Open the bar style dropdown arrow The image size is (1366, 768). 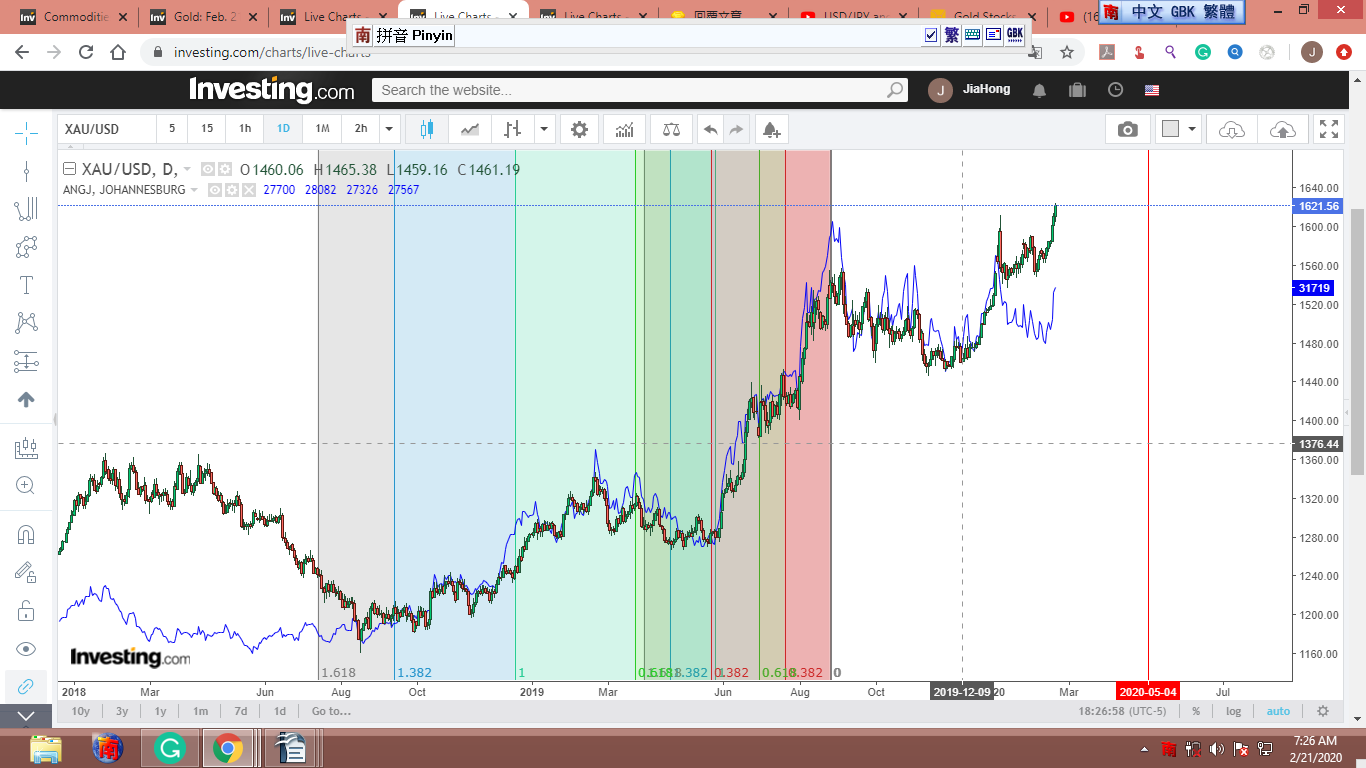click(x=544, y=129)
